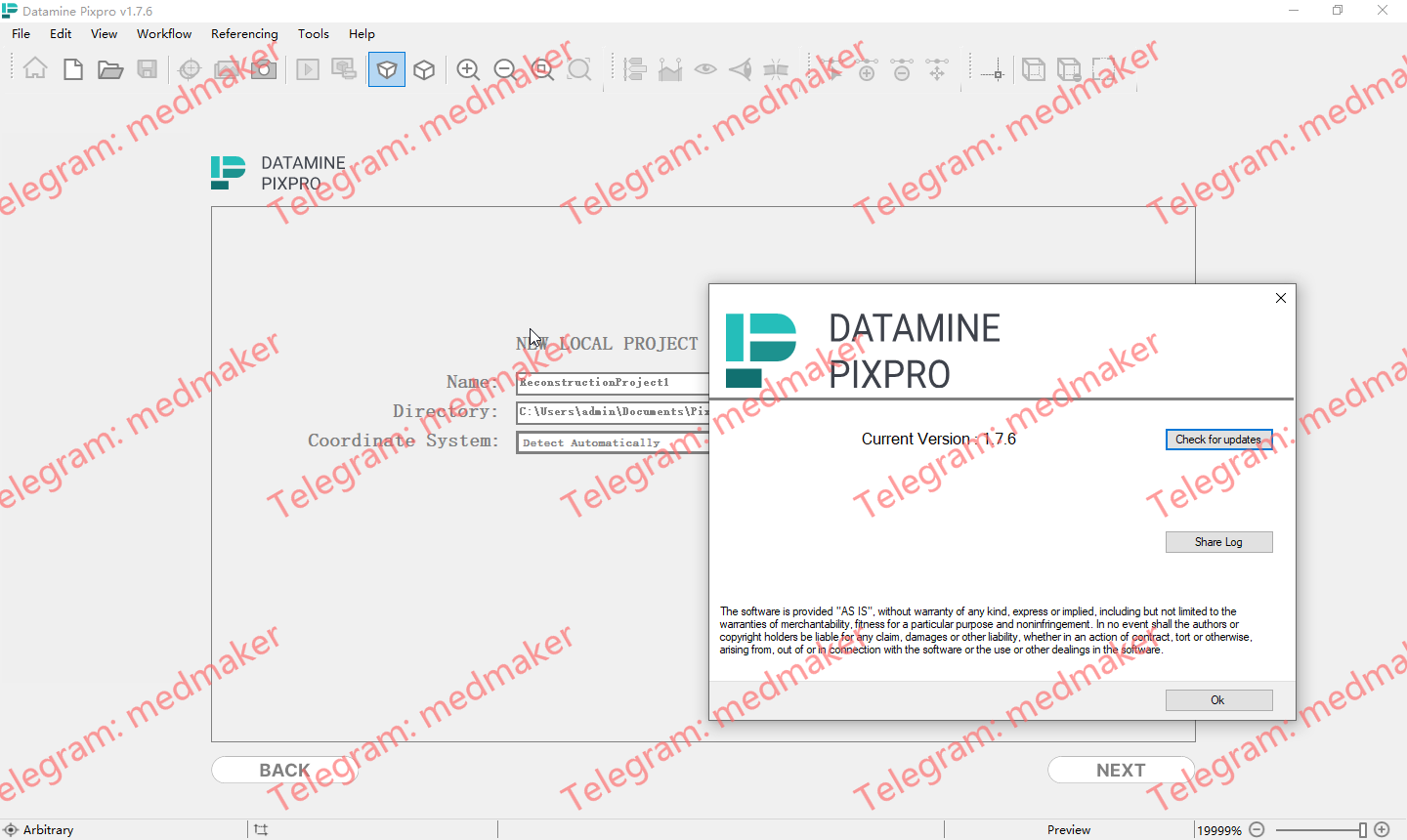Click the Arbitrary coordinate icon in status bar
1407x840 pixels.
11,829
